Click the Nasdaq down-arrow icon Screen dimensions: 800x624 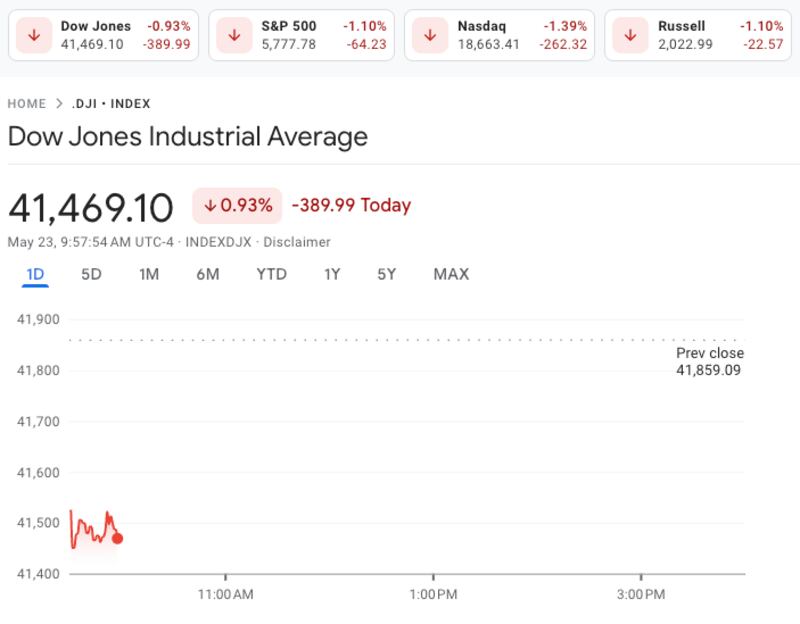(x=430, y=35)
